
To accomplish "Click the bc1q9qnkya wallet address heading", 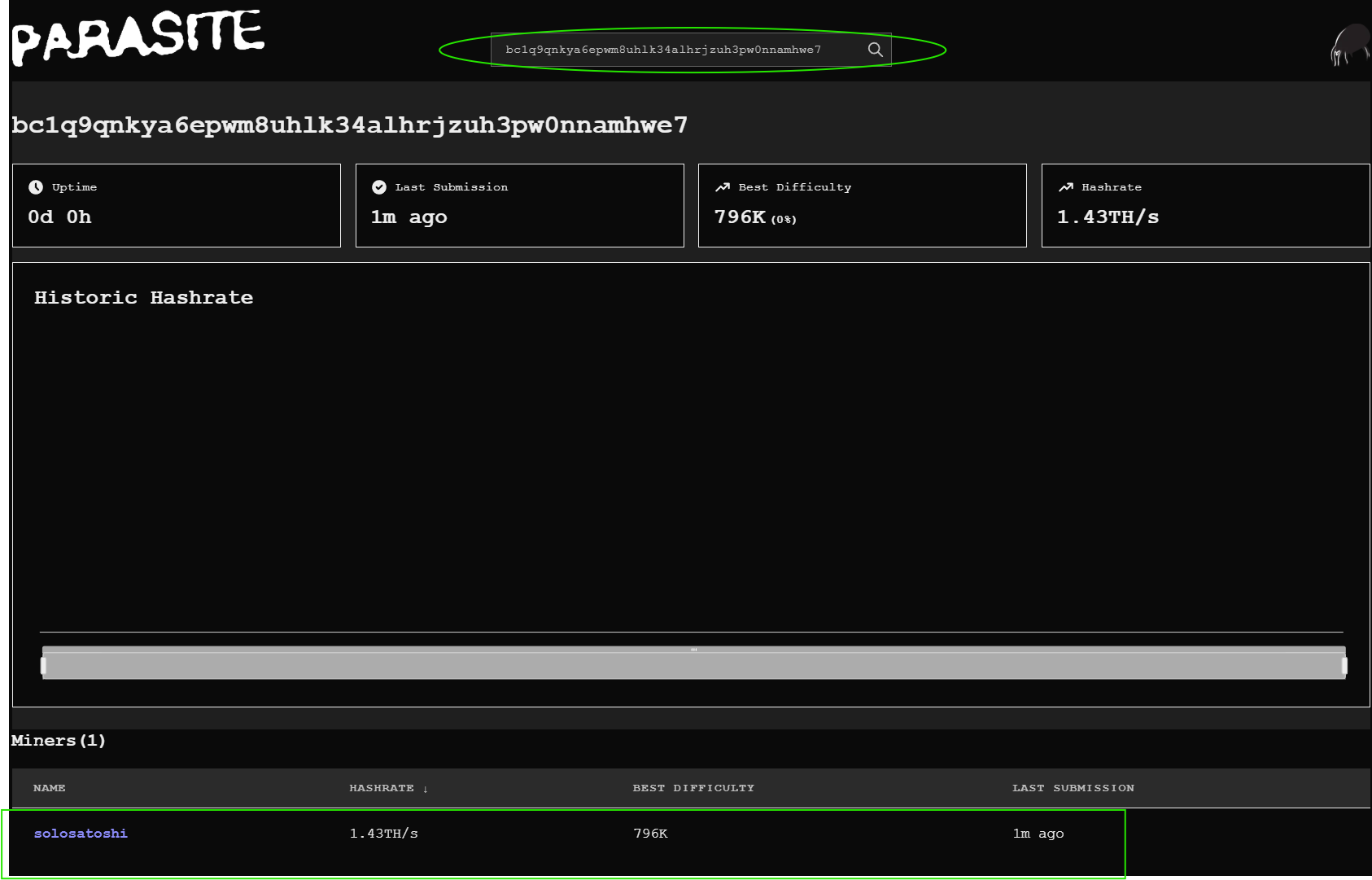I will (348, 125).
